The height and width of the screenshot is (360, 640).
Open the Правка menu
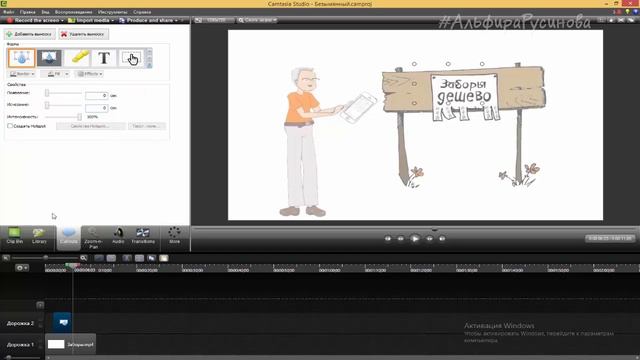tap(28, 12)
